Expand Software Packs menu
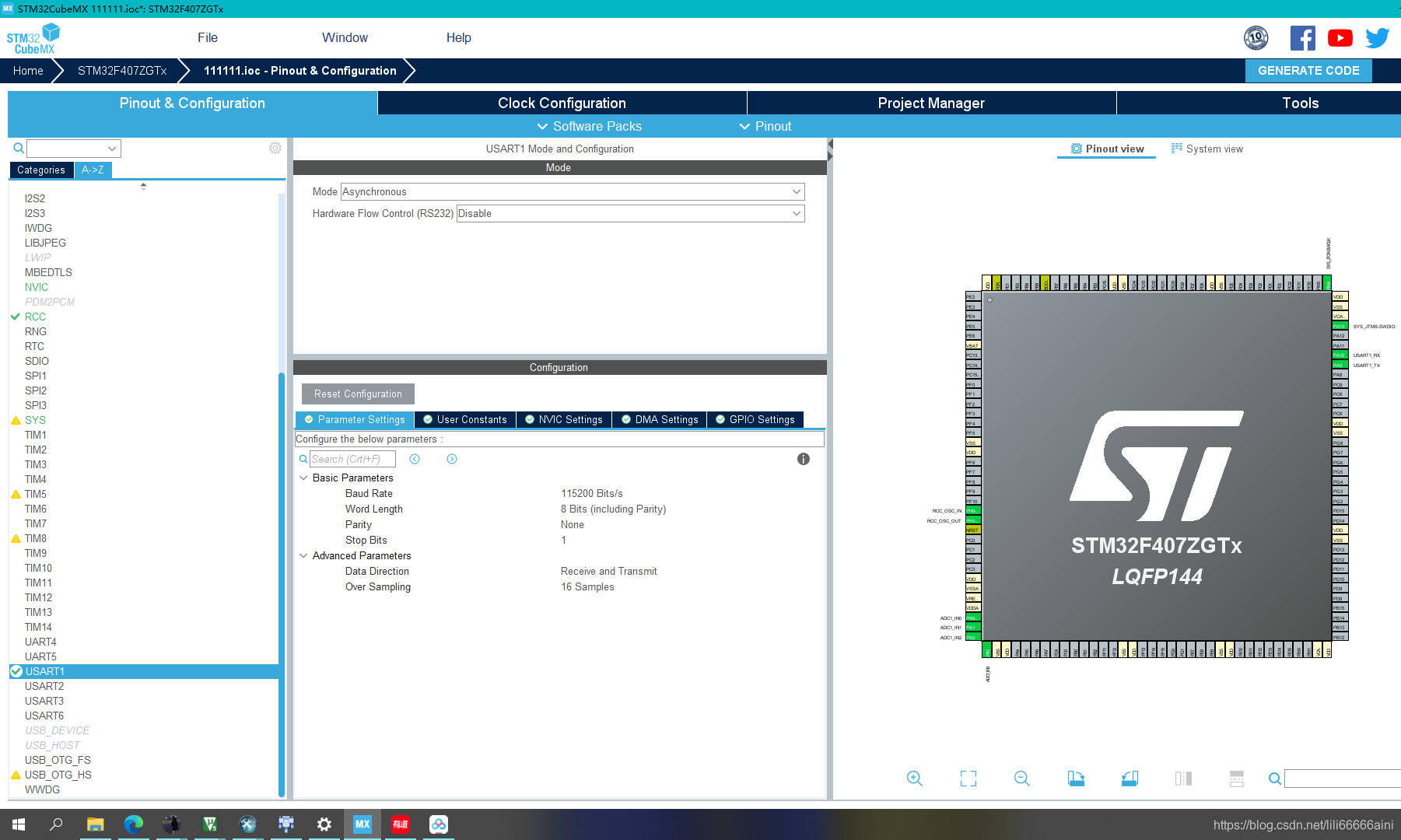This screenshot has height=840, width=1401. 589,126
